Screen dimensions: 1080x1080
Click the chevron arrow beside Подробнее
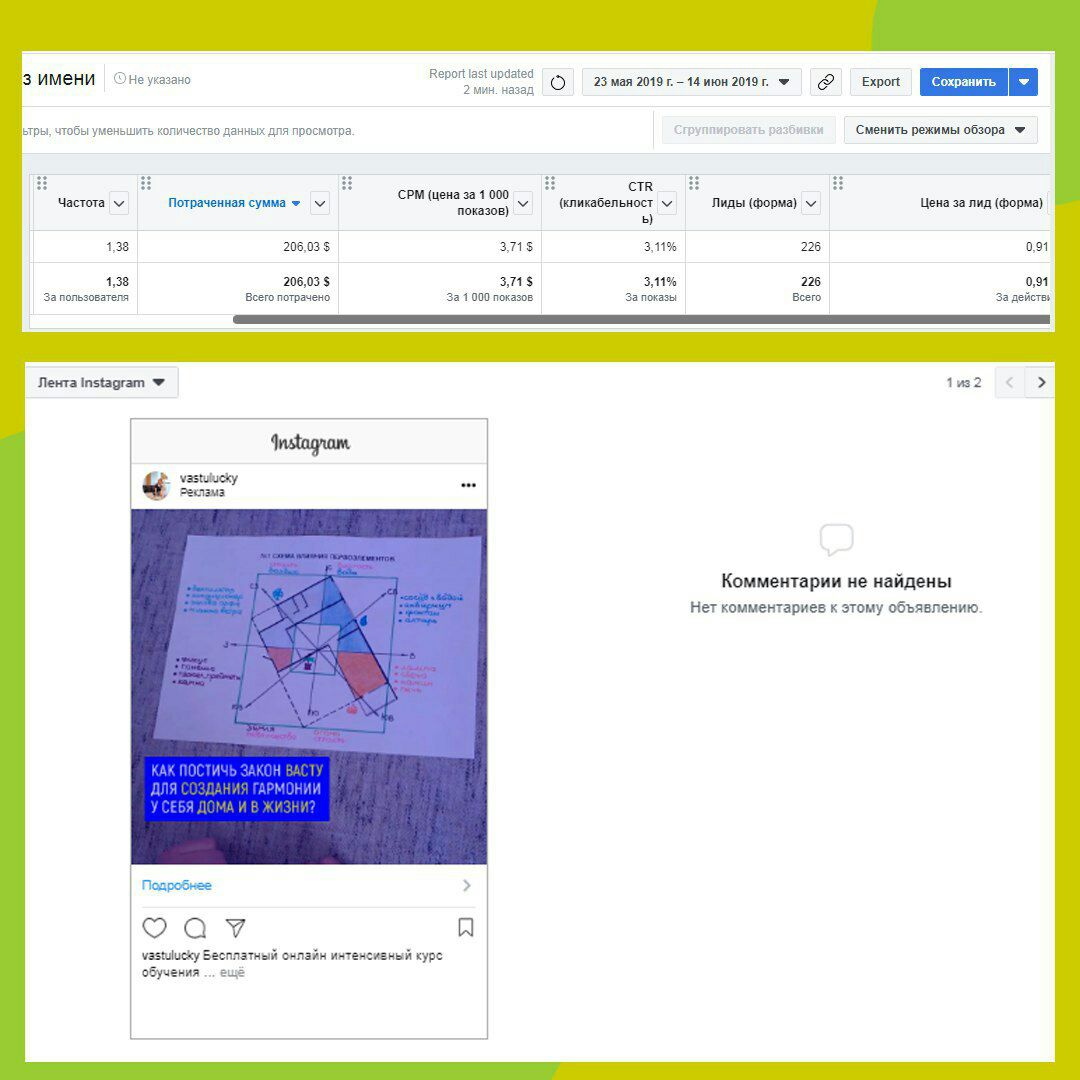[x=467, y=885]
